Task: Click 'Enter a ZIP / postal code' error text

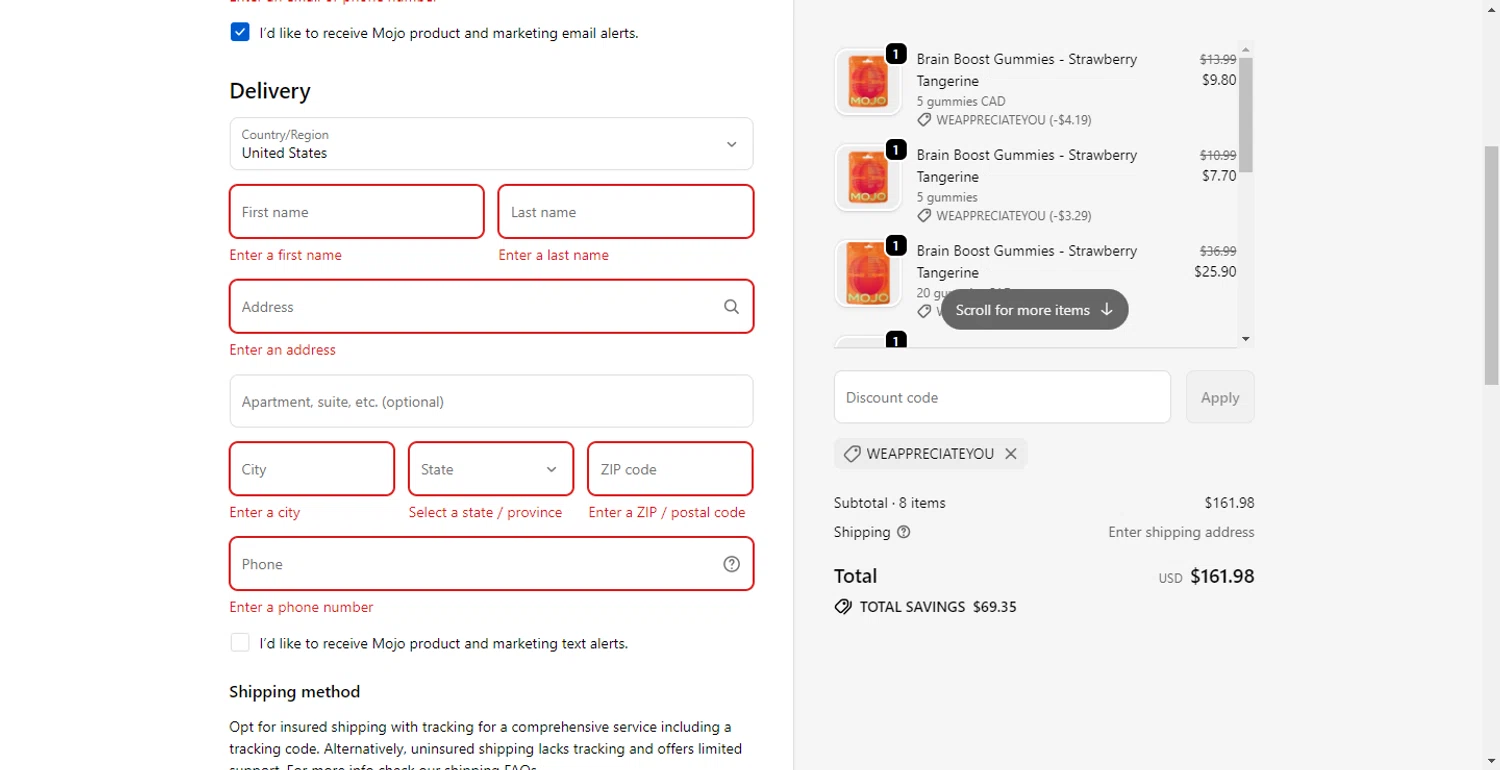Action: 667,512
